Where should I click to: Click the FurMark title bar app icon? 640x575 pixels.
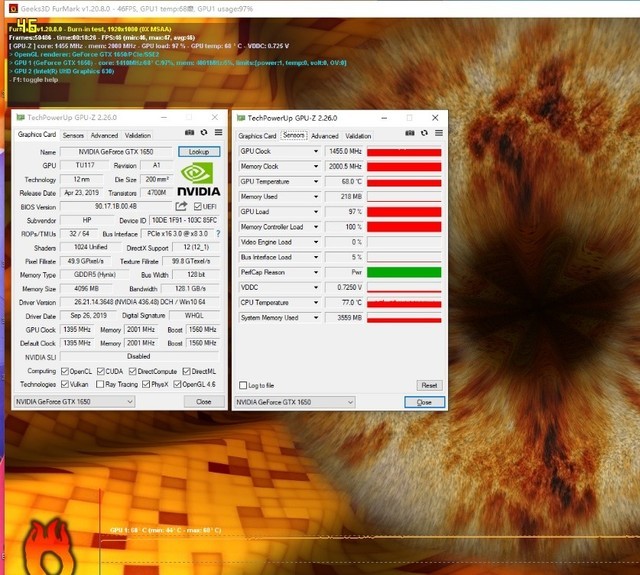coord(13,8)
